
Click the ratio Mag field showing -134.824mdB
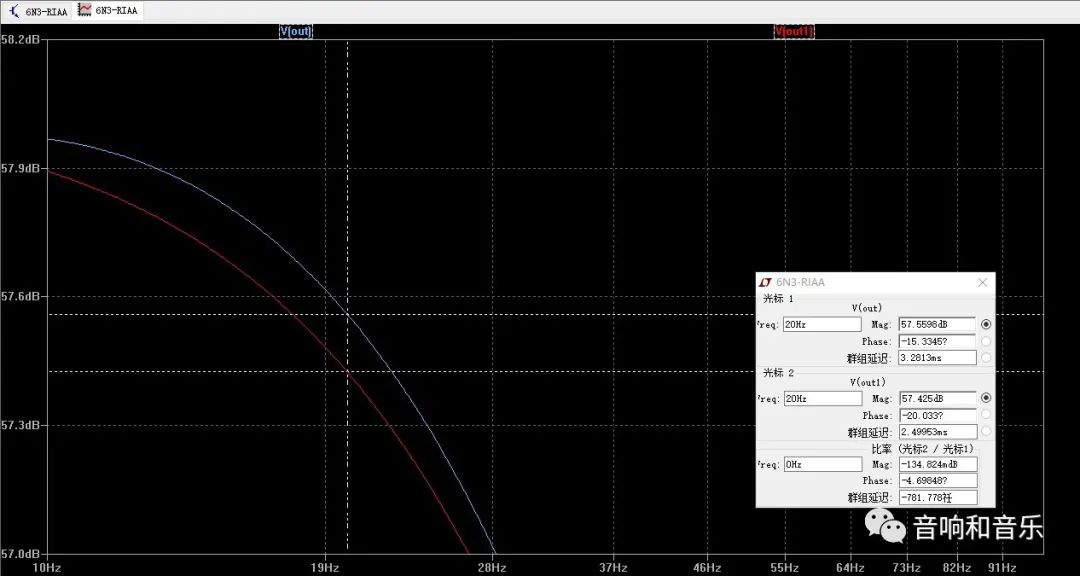[x=937, y=465]
